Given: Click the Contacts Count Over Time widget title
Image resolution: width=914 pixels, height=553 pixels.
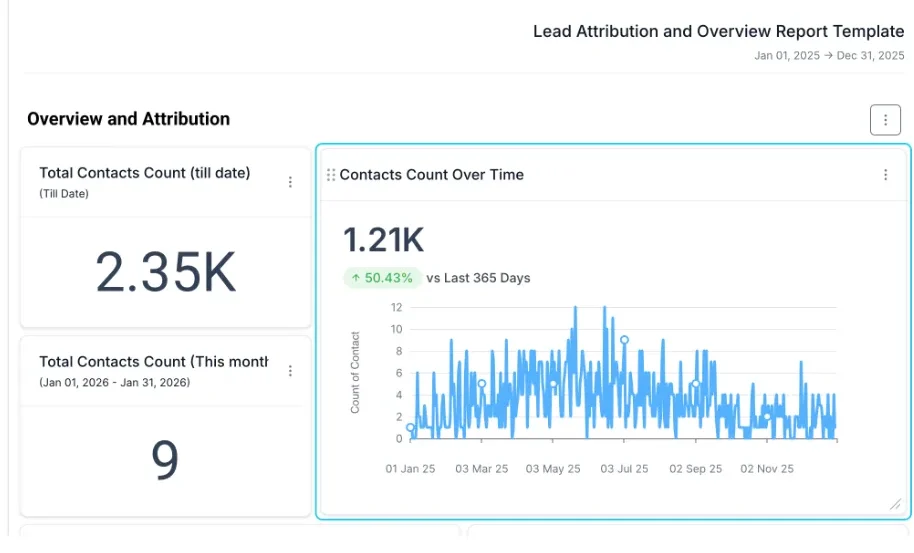Looking at the screenshot, I should [431, 175].
